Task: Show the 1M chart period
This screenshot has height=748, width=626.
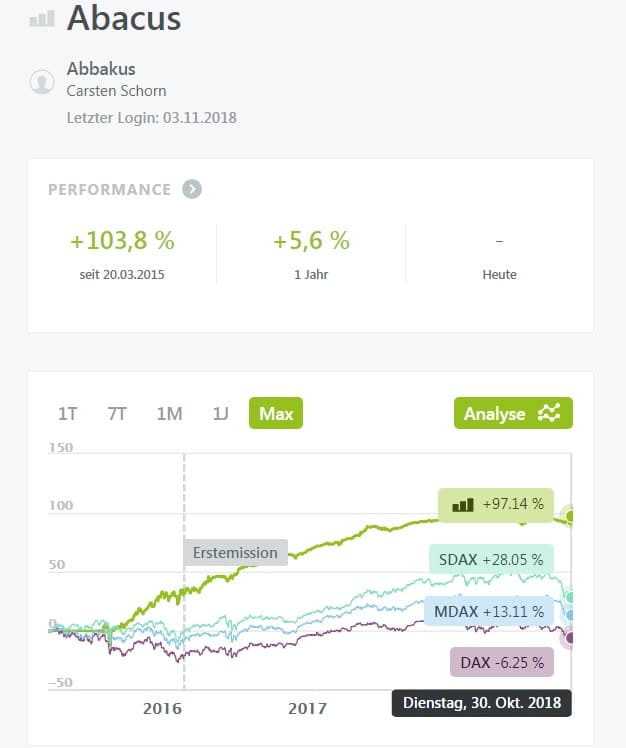Action: click(x=168, y=413)
